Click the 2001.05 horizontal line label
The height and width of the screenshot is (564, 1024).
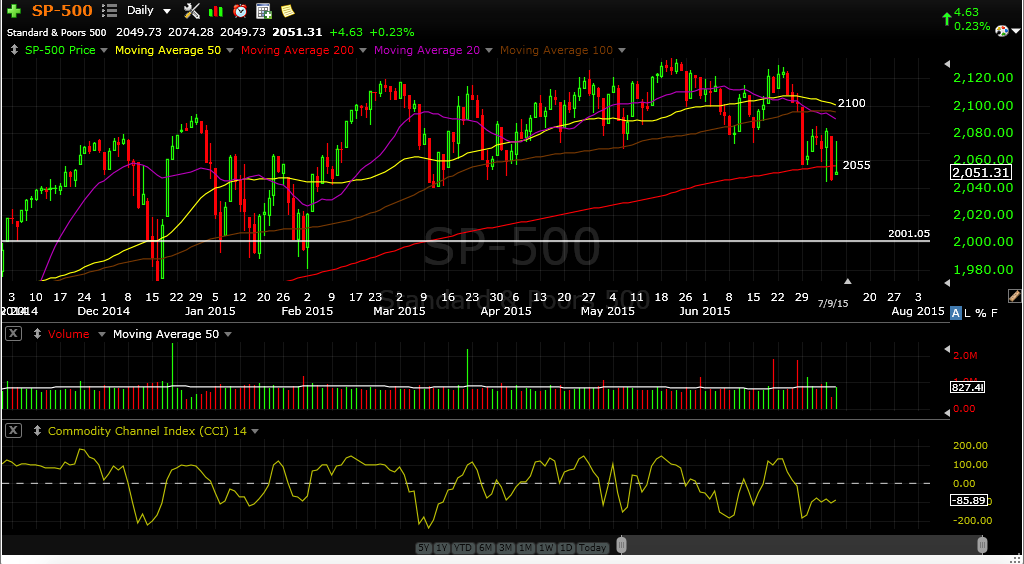909,234
